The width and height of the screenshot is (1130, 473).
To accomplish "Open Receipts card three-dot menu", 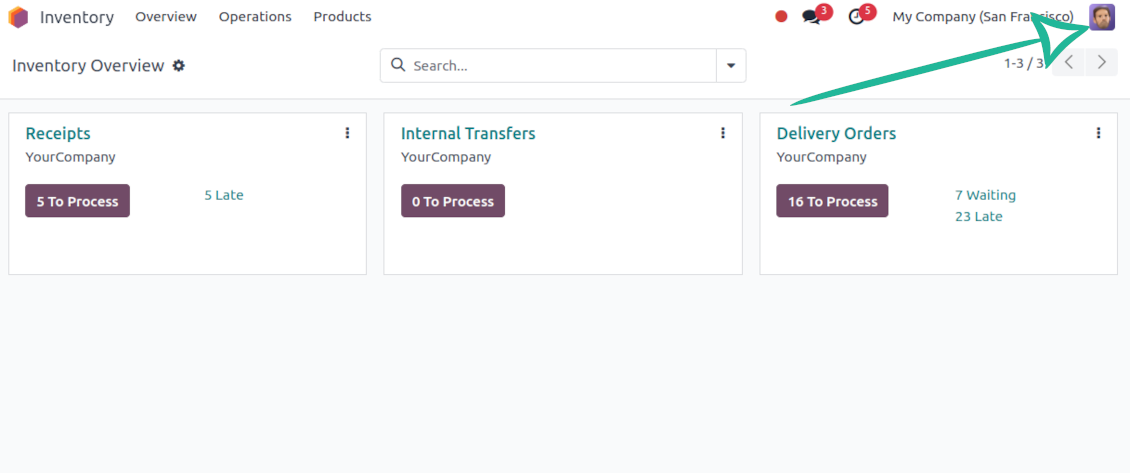I will tap(347, 133).
